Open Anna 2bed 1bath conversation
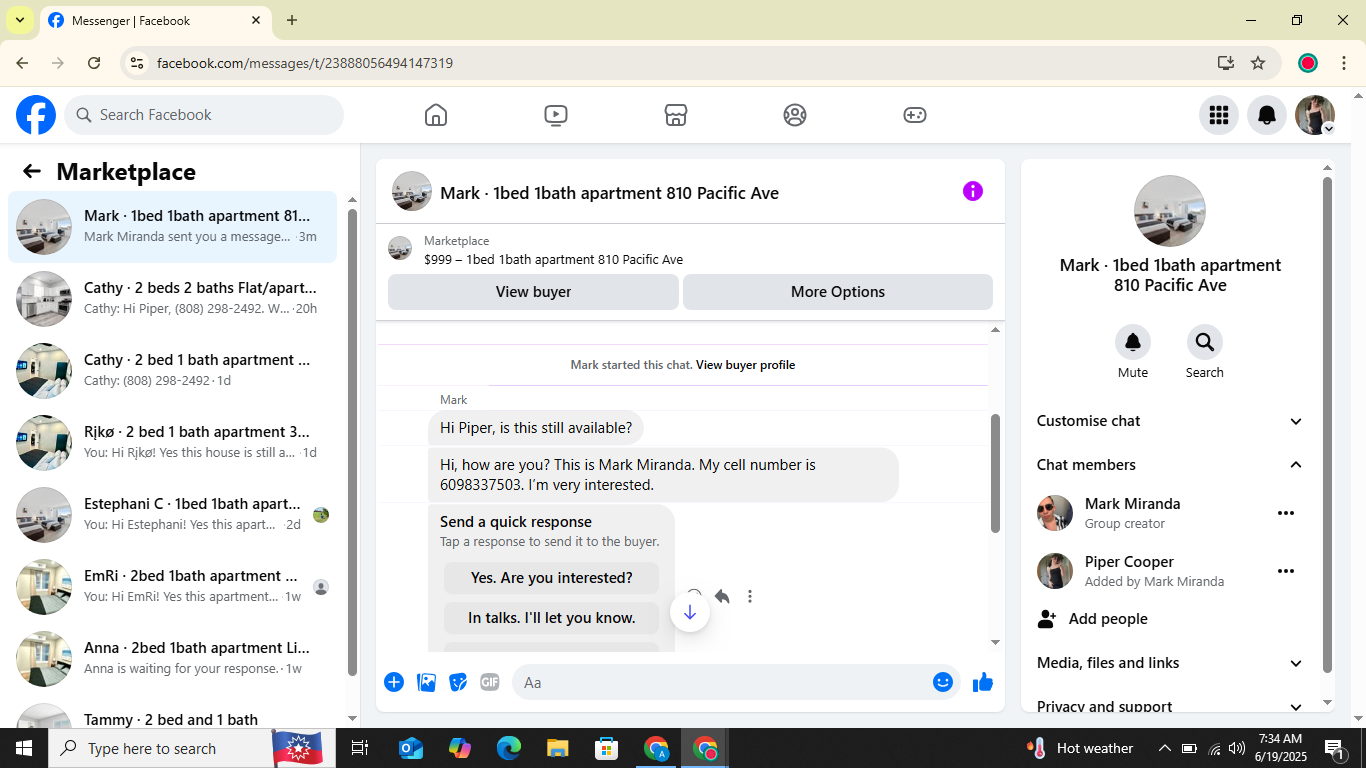Viewport: 1366px width, 768px height. tap(172, 659)
